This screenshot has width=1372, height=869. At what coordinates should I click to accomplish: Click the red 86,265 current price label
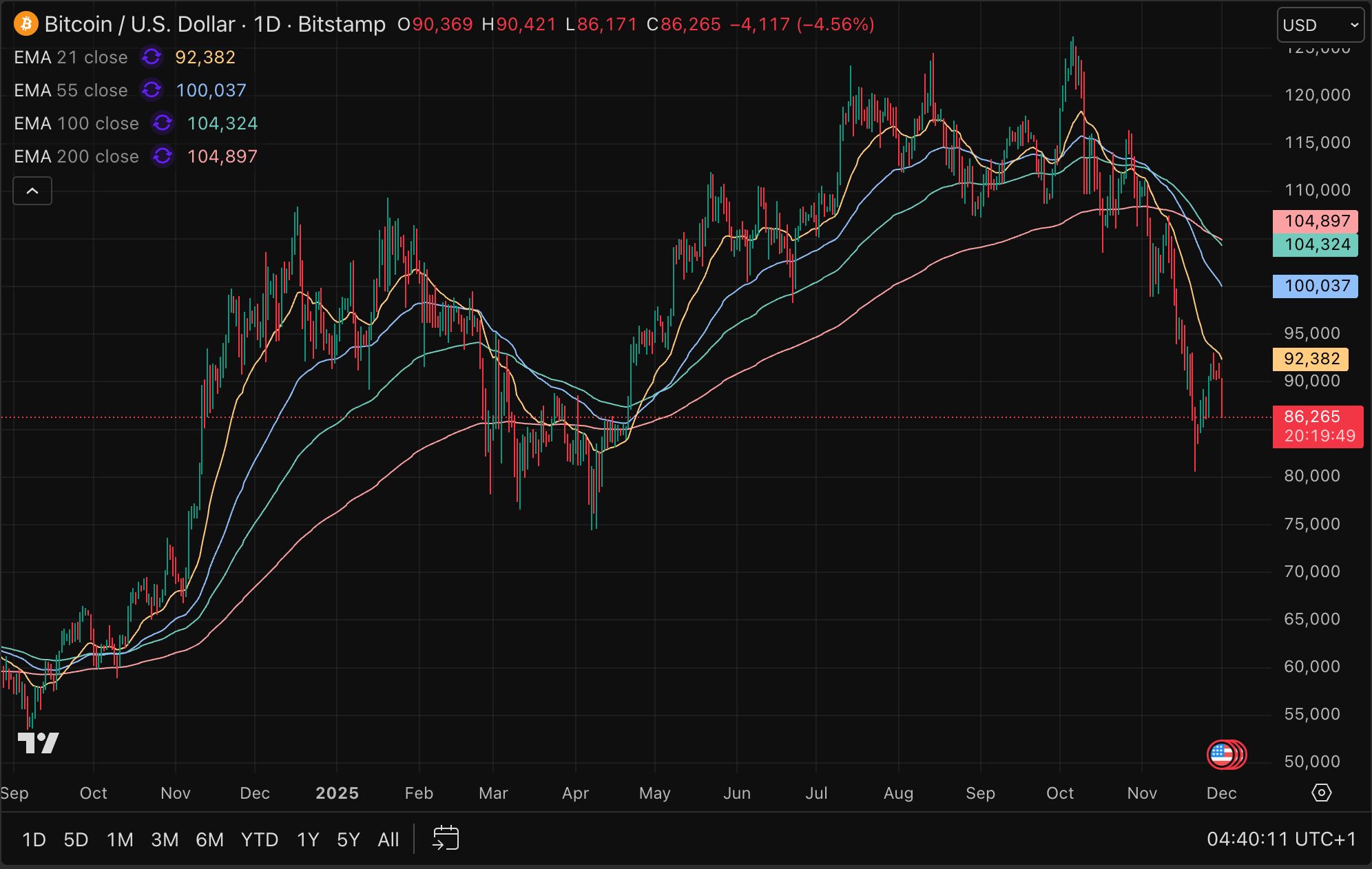tap(1317, 426)
